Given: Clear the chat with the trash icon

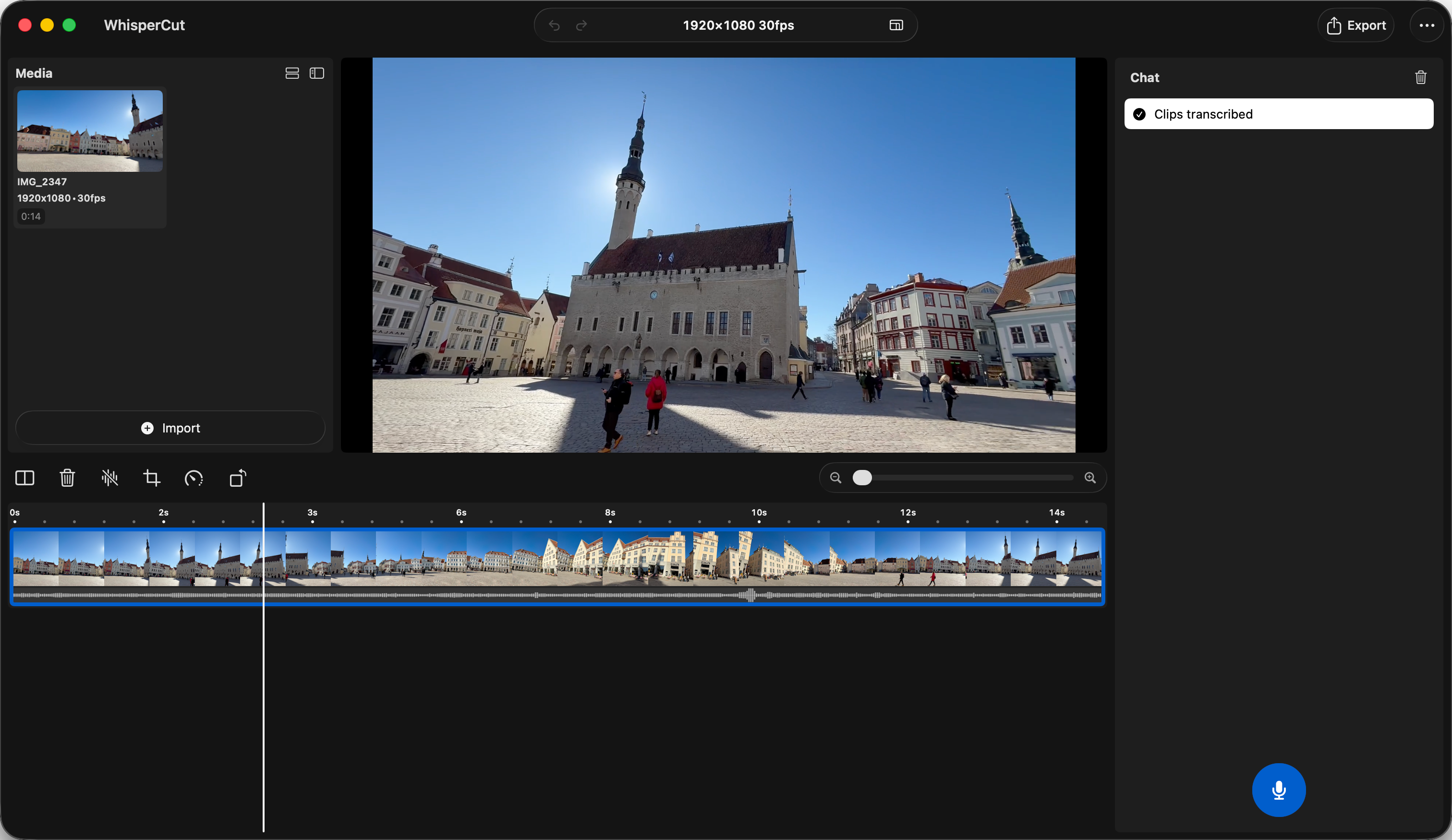Looking at the screenshot, I should 1420,77.
